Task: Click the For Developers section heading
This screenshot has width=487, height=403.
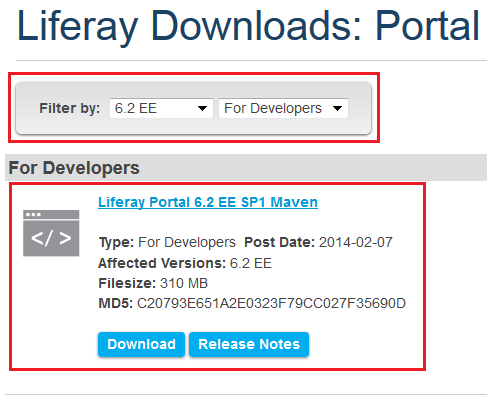Action: (74, 168)
